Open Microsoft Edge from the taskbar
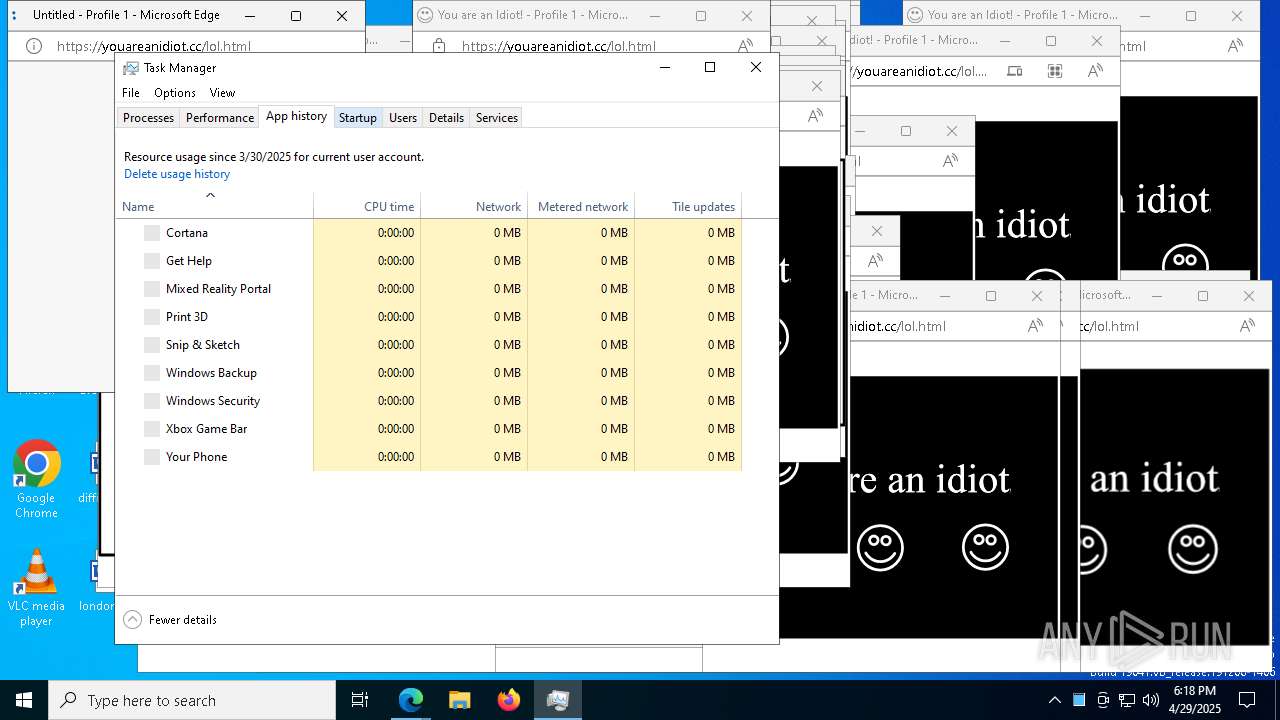 click(x=411, y=700)
